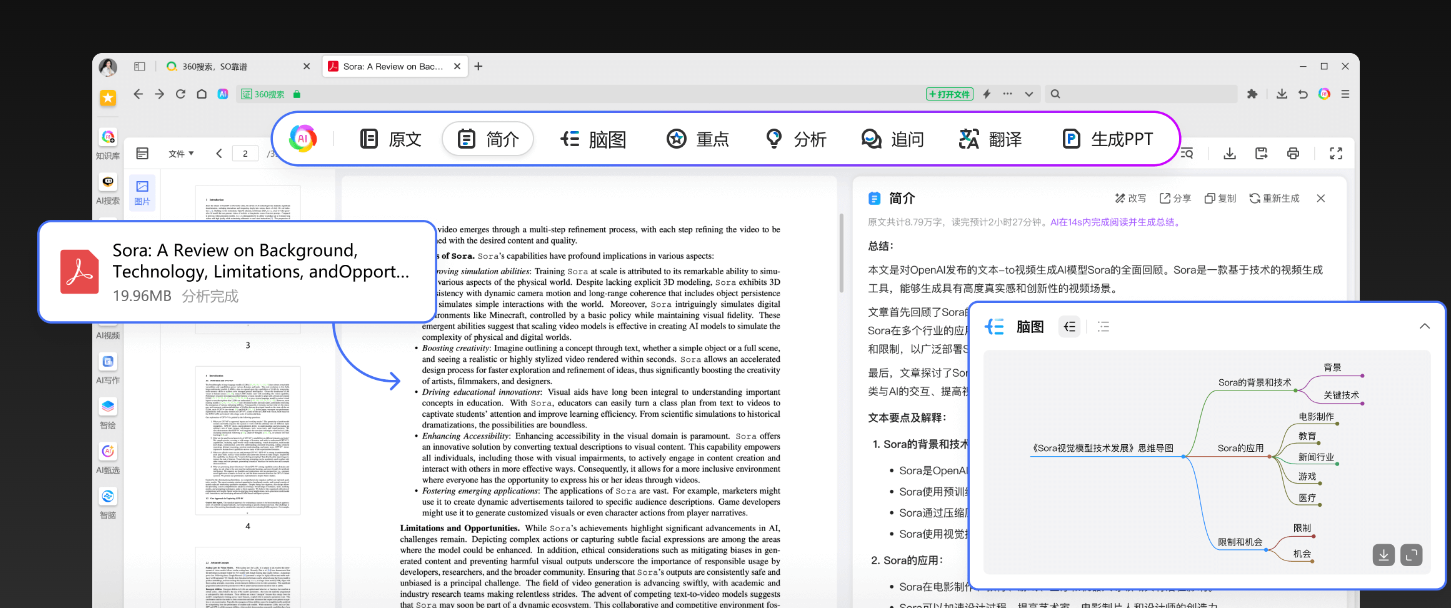Click the PDF page number field

tap(245, 153)
